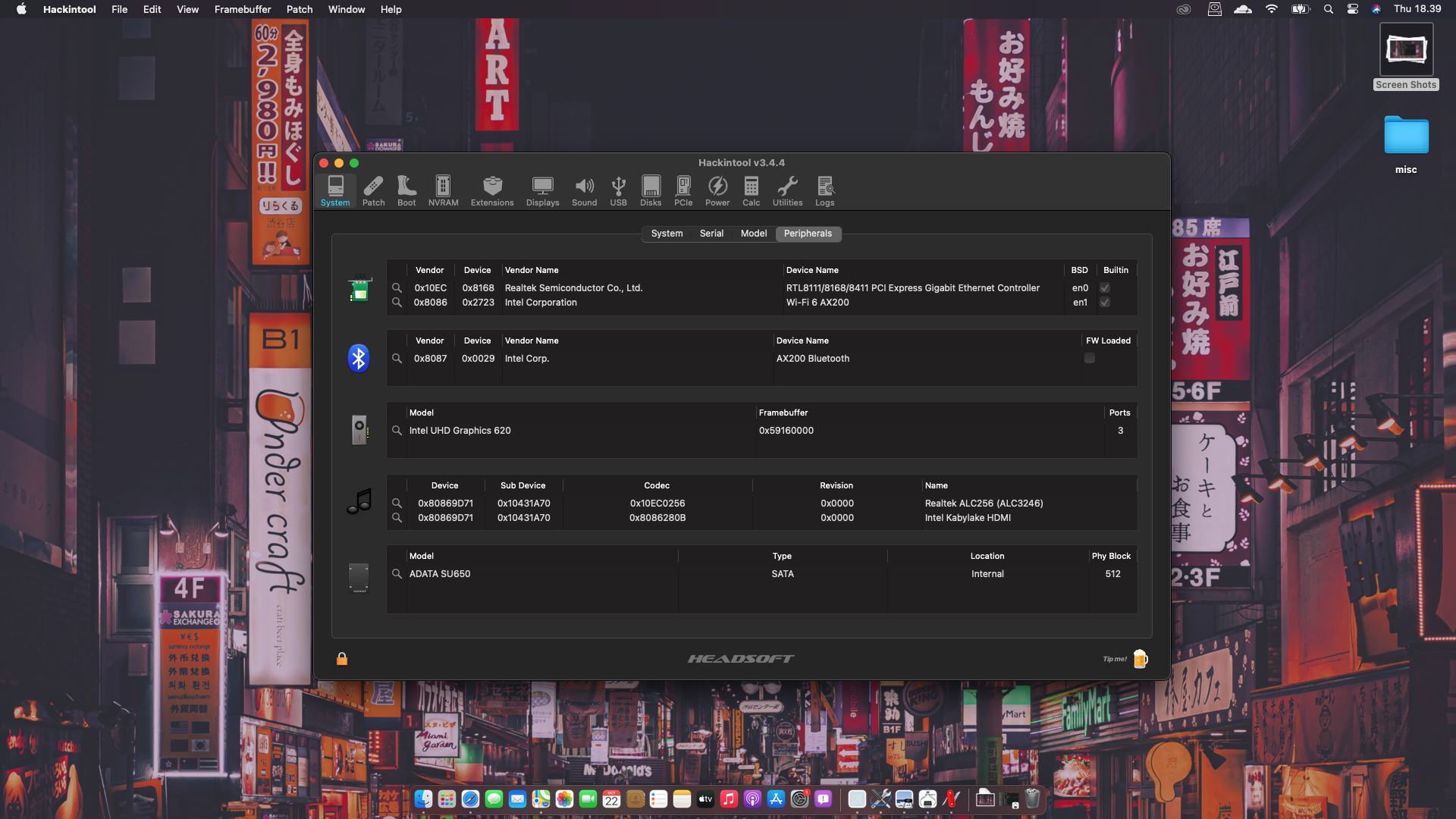
Task: Toggle Builtin checkbox for Wi-Fi 6 AX200
Action: (1105, 303)
